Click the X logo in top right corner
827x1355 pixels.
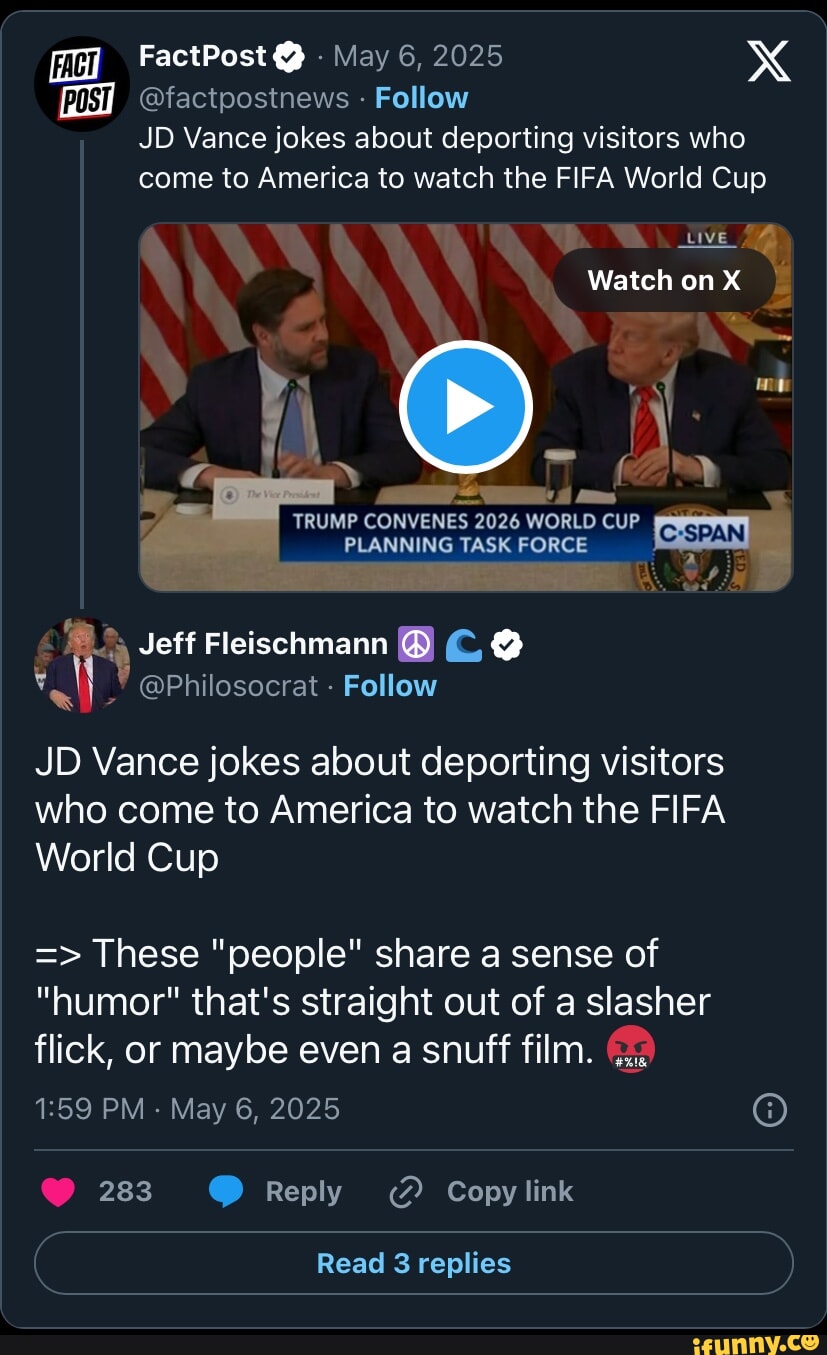(x=768, y=60)
